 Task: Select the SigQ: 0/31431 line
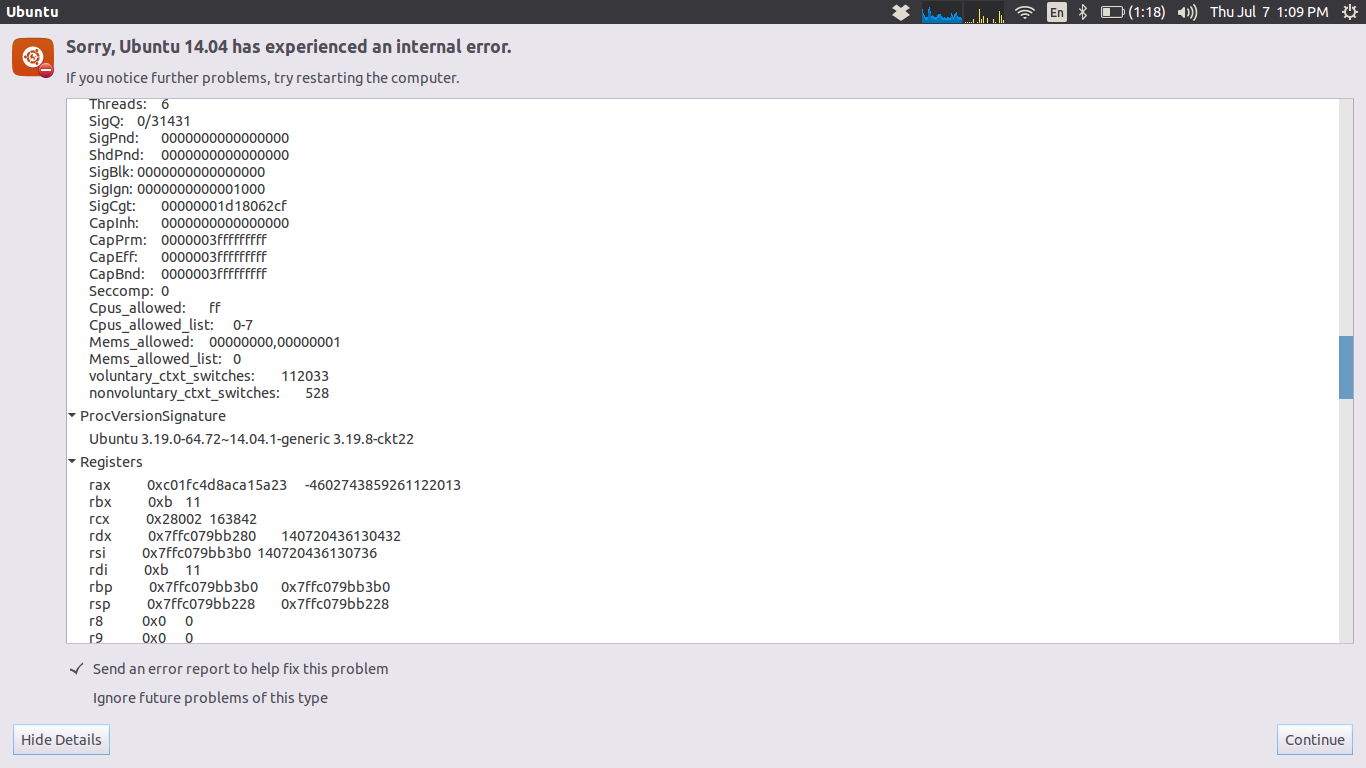point(140,121)
